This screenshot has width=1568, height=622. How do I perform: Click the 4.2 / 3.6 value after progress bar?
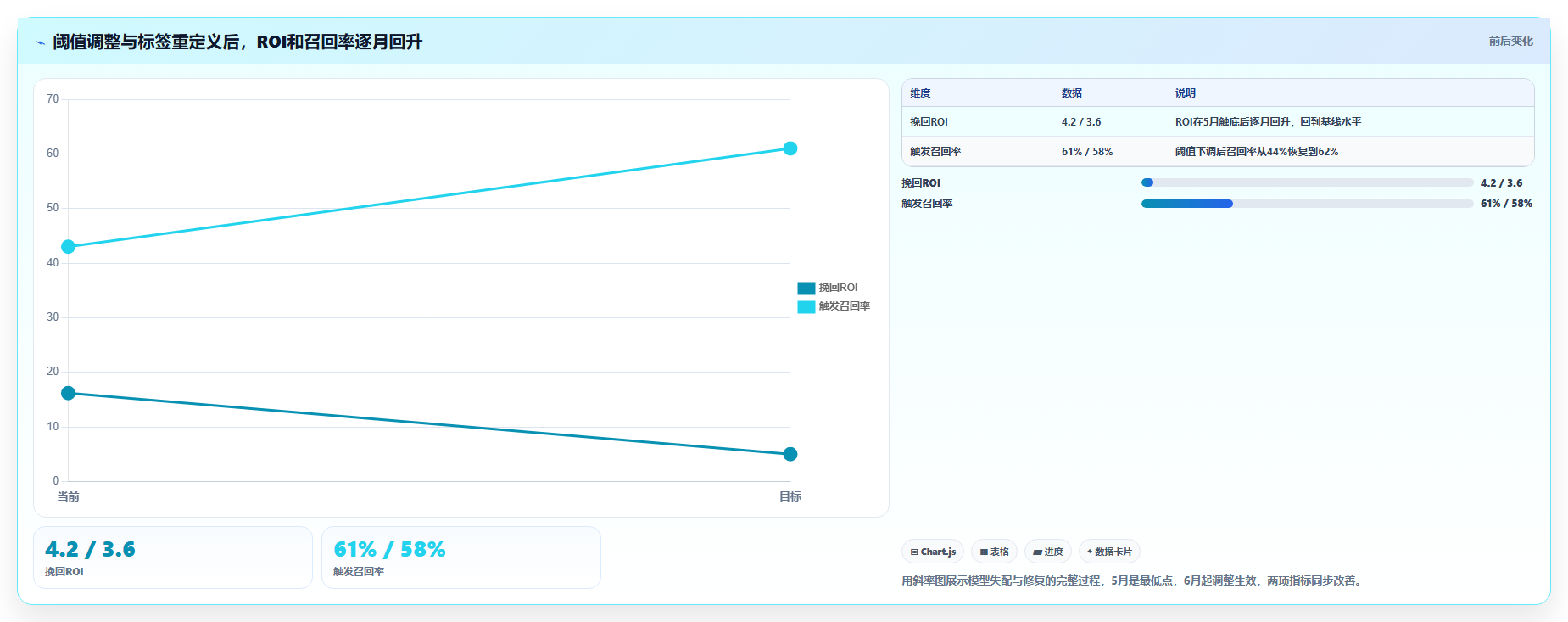click(1501, 183)
